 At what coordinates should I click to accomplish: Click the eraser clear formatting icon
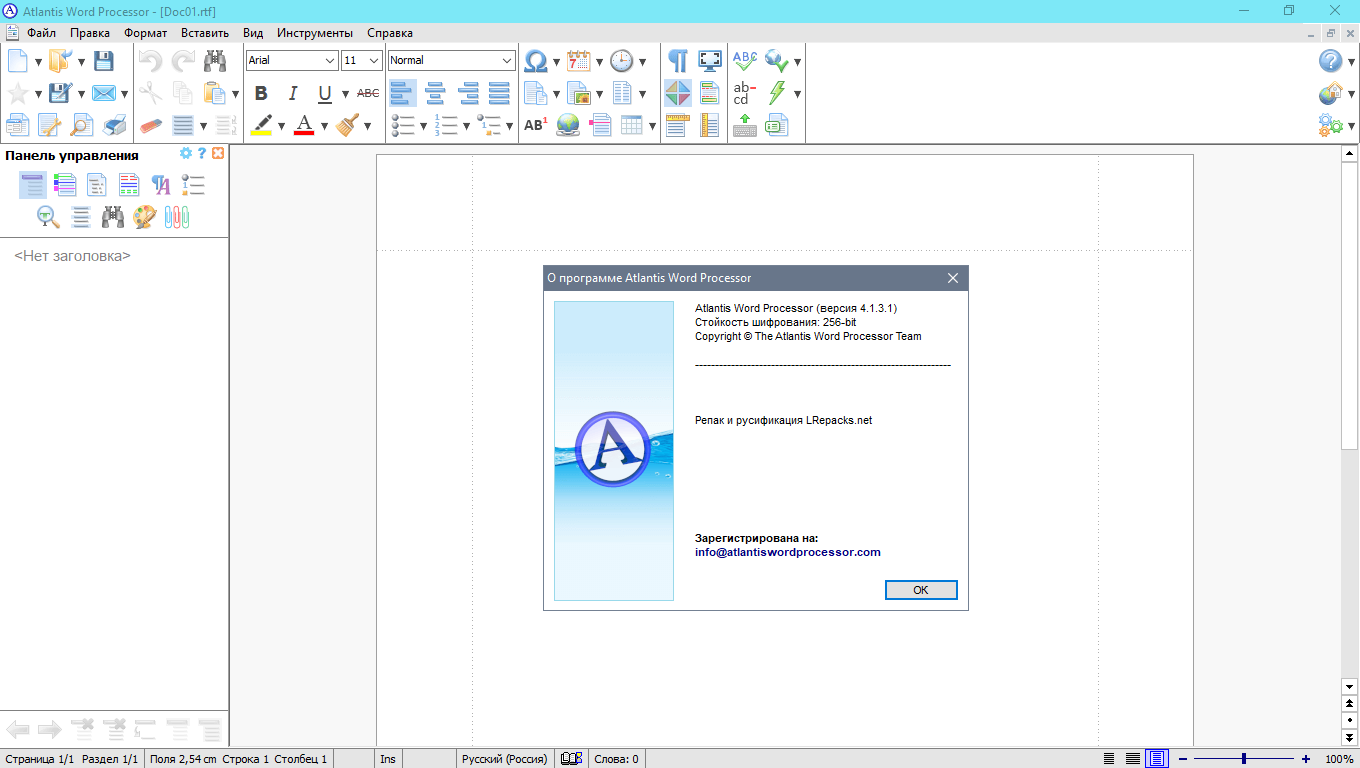tap(151, 126)
